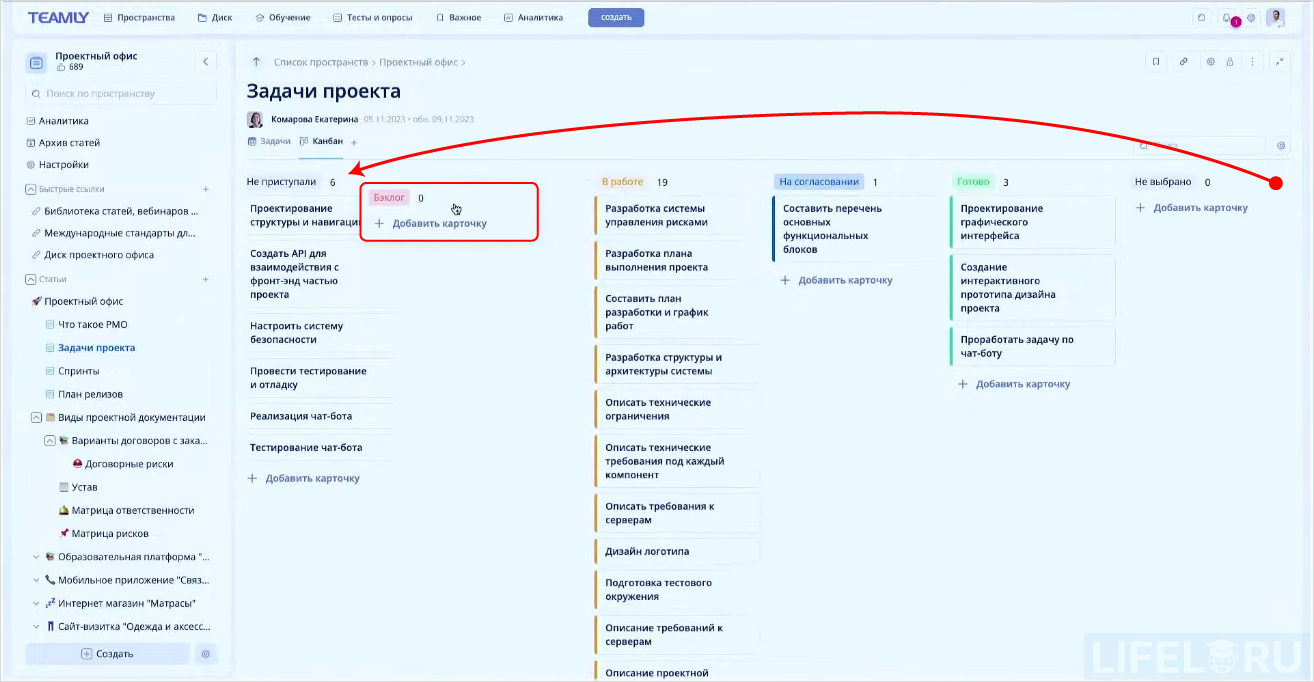Open board settings gear next to search field
This screenshot has width=1314, height=682.
click(1280, 144)
